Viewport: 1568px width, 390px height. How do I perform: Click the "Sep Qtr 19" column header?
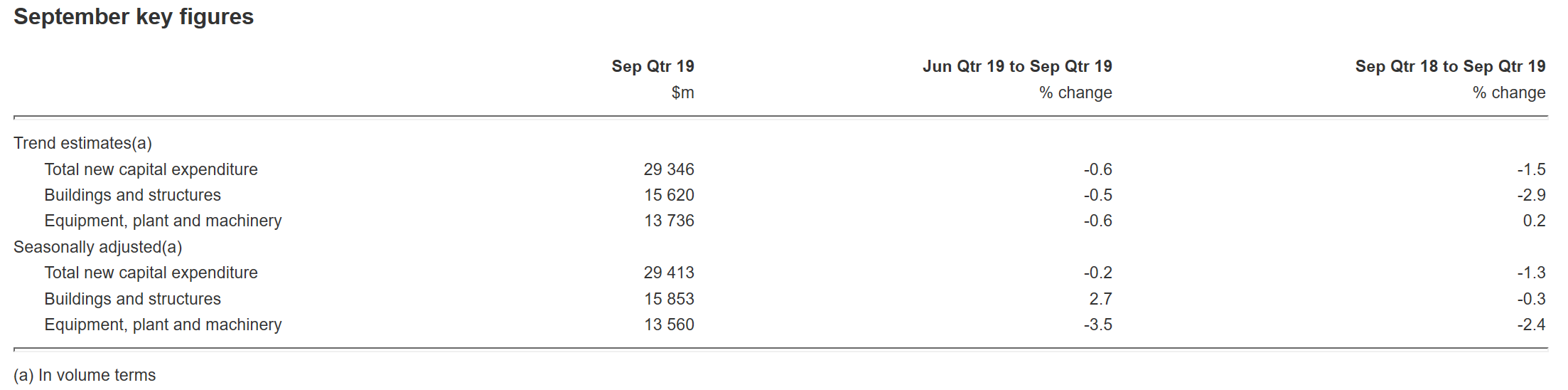(653, 66)
